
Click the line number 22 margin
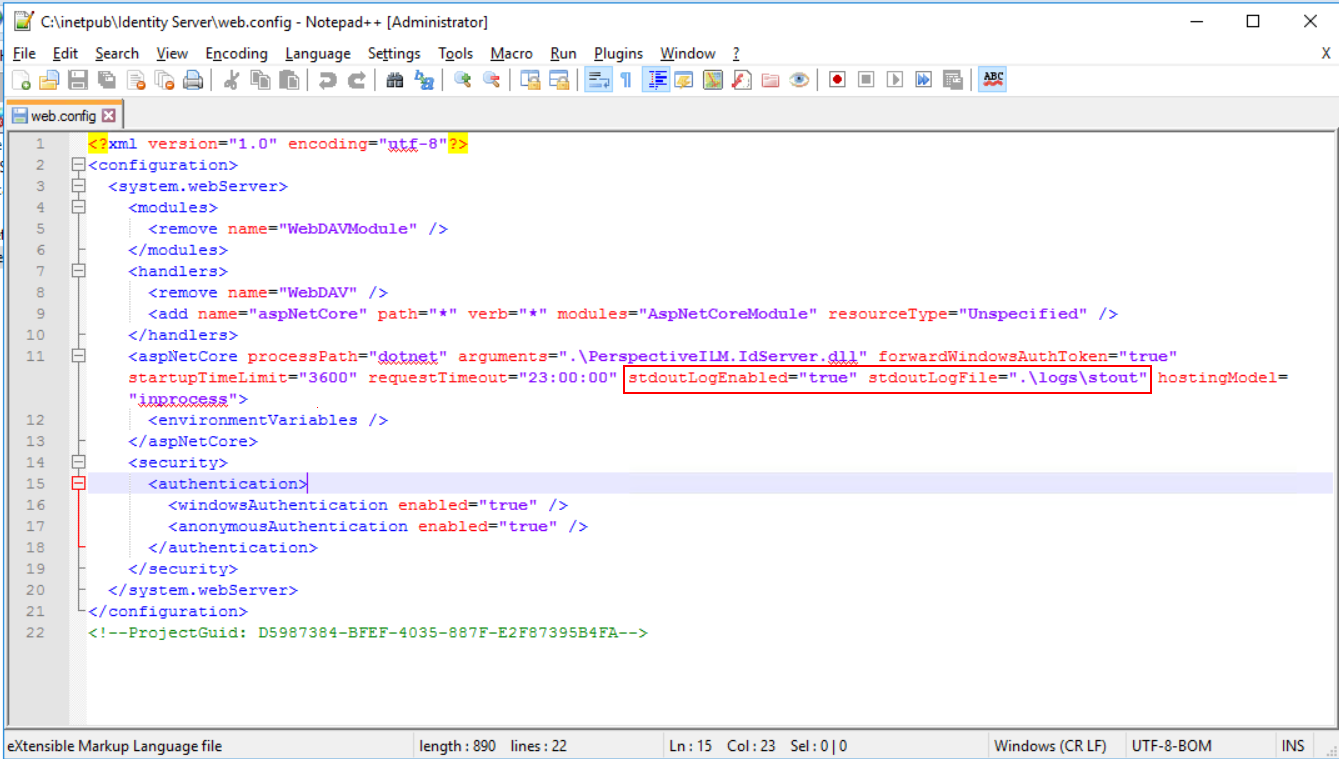pyautogui.click(x=36, y=632)
